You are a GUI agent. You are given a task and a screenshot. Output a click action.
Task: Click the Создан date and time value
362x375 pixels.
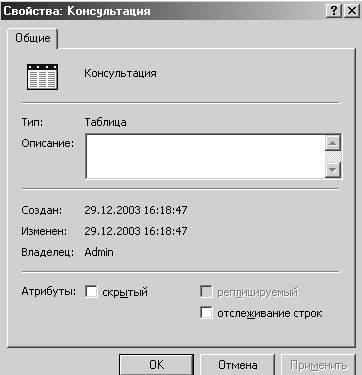coord(136,210)
